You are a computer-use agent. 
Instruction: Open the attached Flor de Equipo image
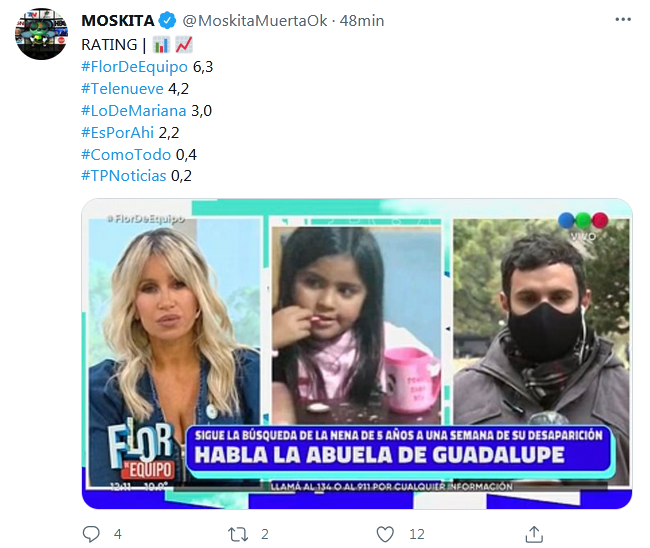[x=357, y=354]
